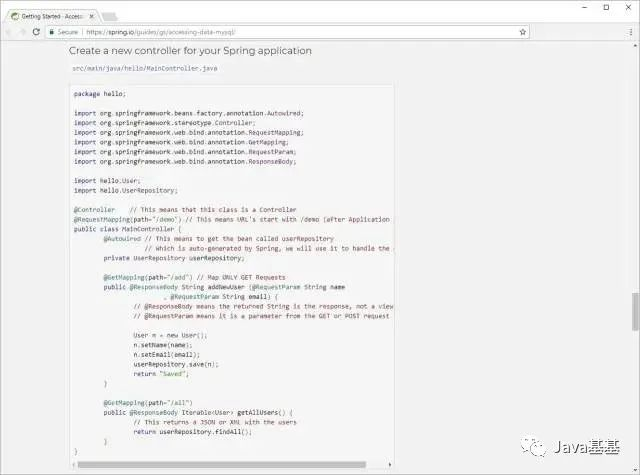Go back with the back arrow

coord(8,32)
